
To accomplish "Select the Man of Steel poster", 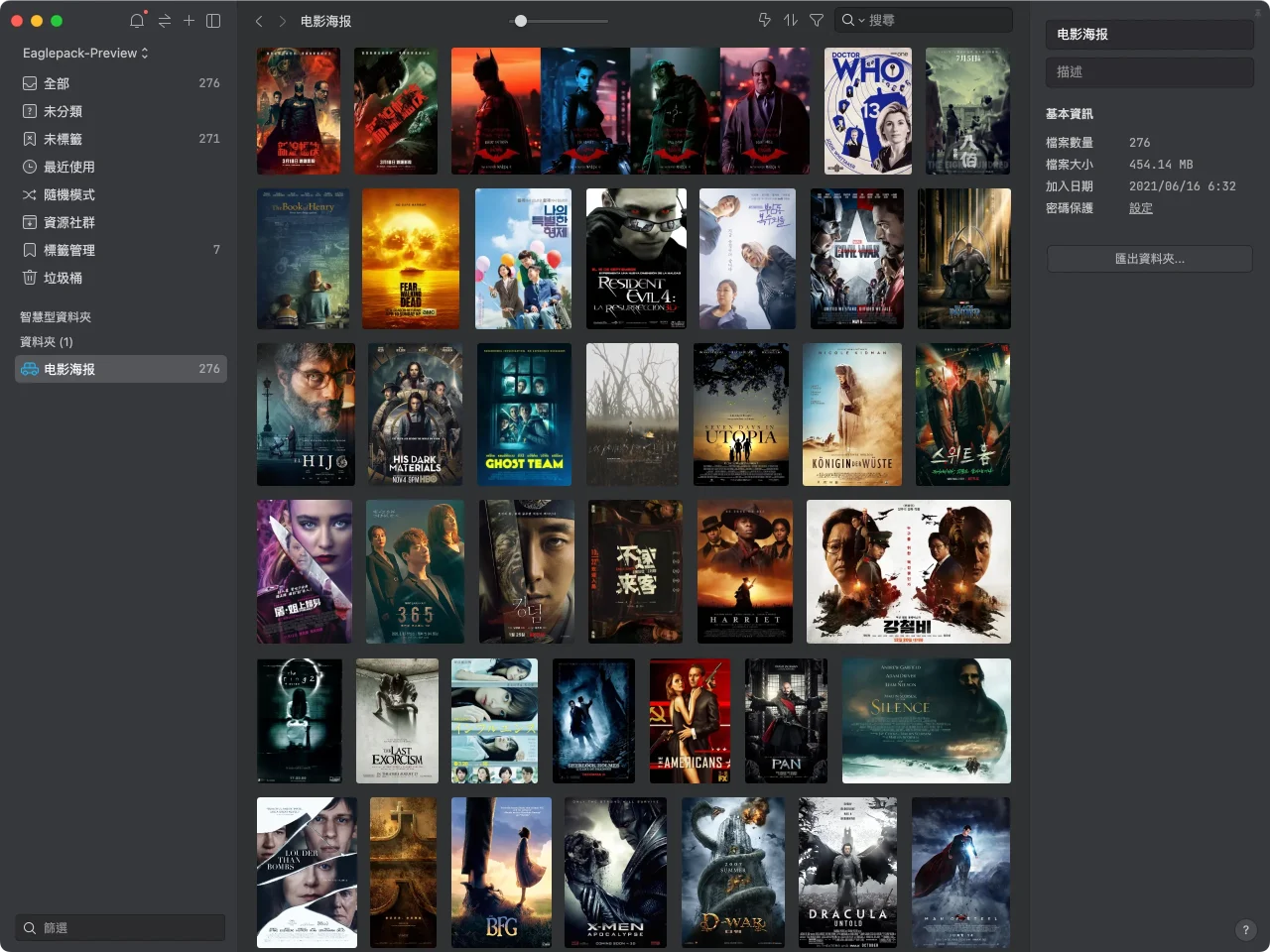I will pos(960,873).
